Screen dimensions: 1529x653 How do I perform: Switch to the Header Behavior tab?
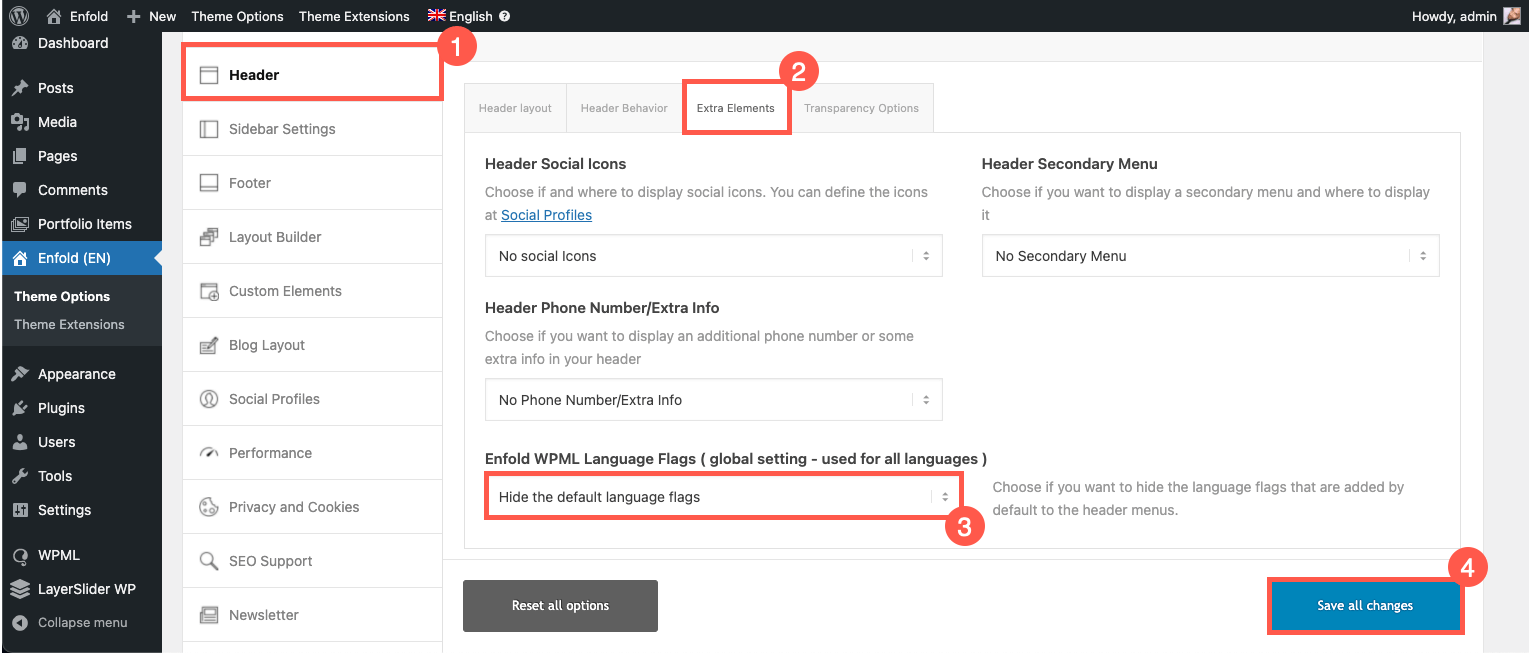(624, 108)
